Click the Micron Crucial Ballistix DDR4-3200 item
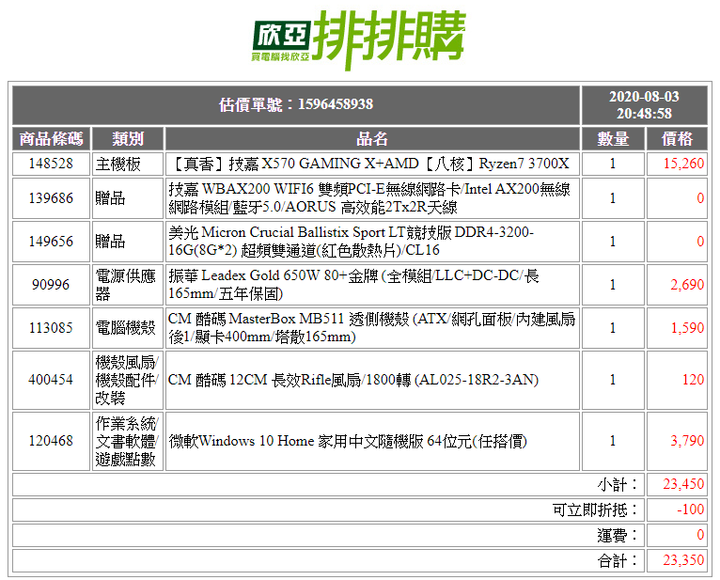This screenshot has height=580, width=720. pos(372,242)
